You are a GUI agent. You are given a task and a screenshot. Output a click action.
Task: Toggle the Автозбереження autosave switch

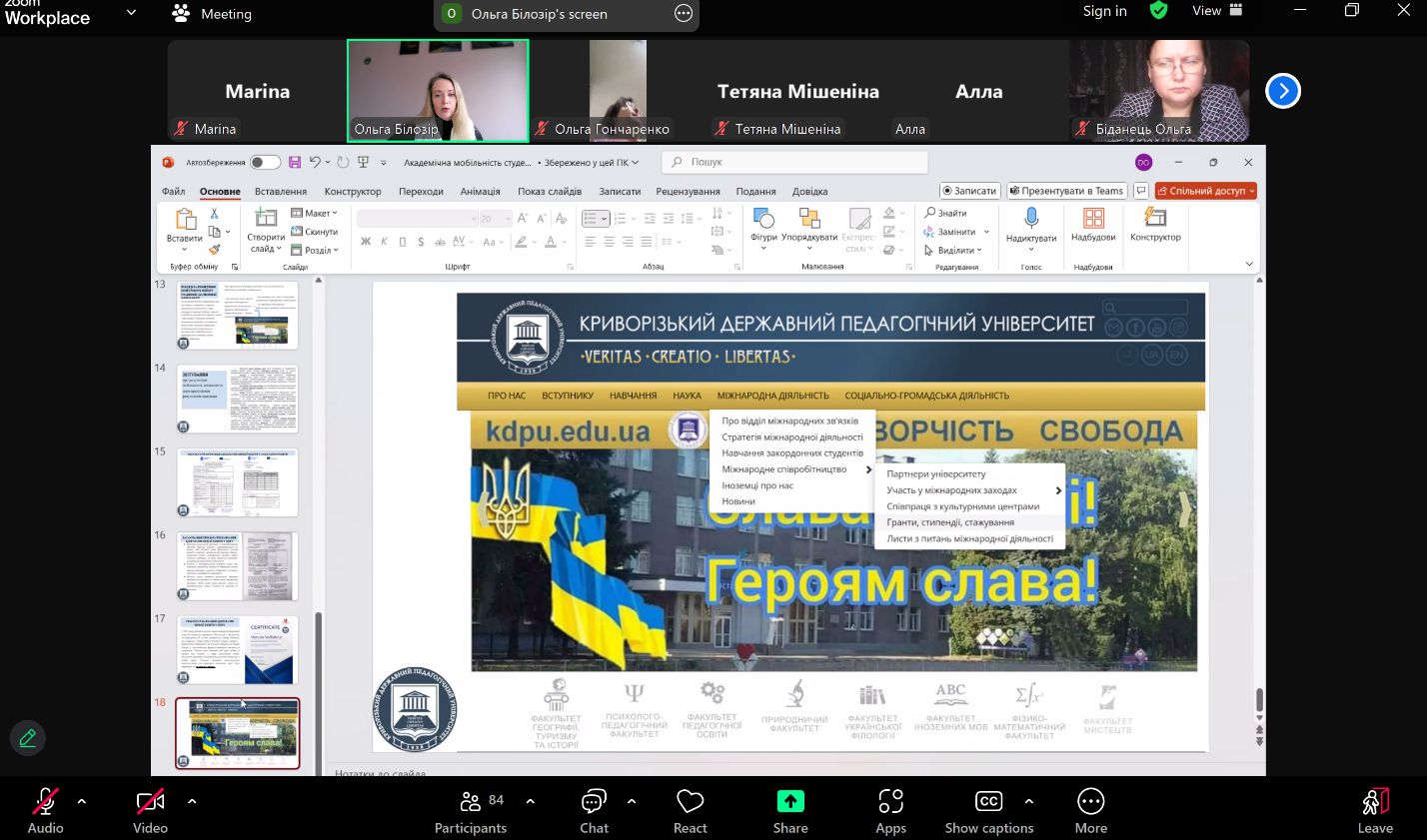coord(265,162)
